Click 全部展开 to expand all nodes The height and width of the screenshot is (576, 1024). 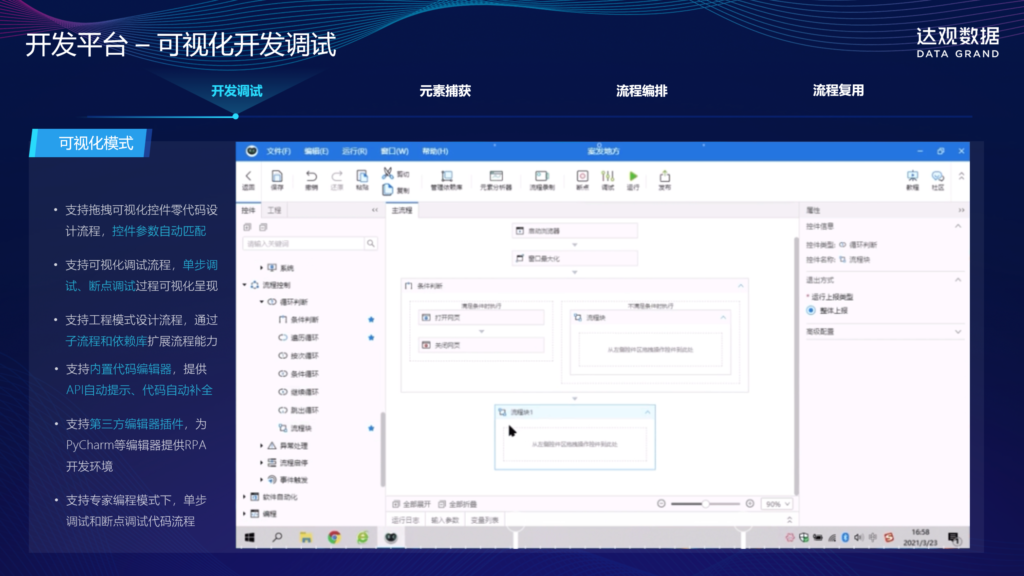[414, 503]
